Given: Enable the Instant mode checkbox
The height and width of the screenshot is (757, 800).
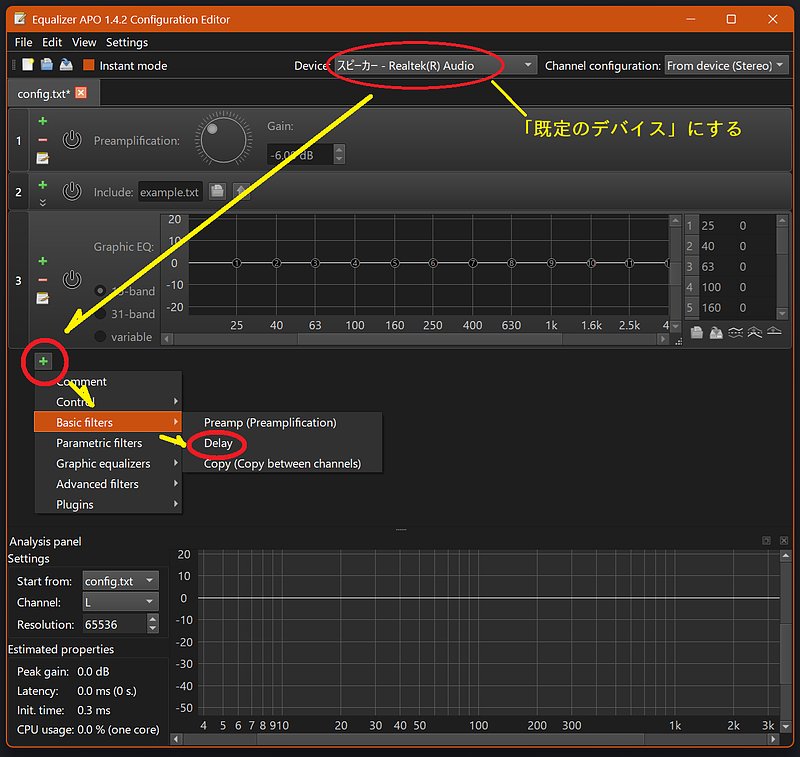Looking at the screenshot, I should pos(89,65).
